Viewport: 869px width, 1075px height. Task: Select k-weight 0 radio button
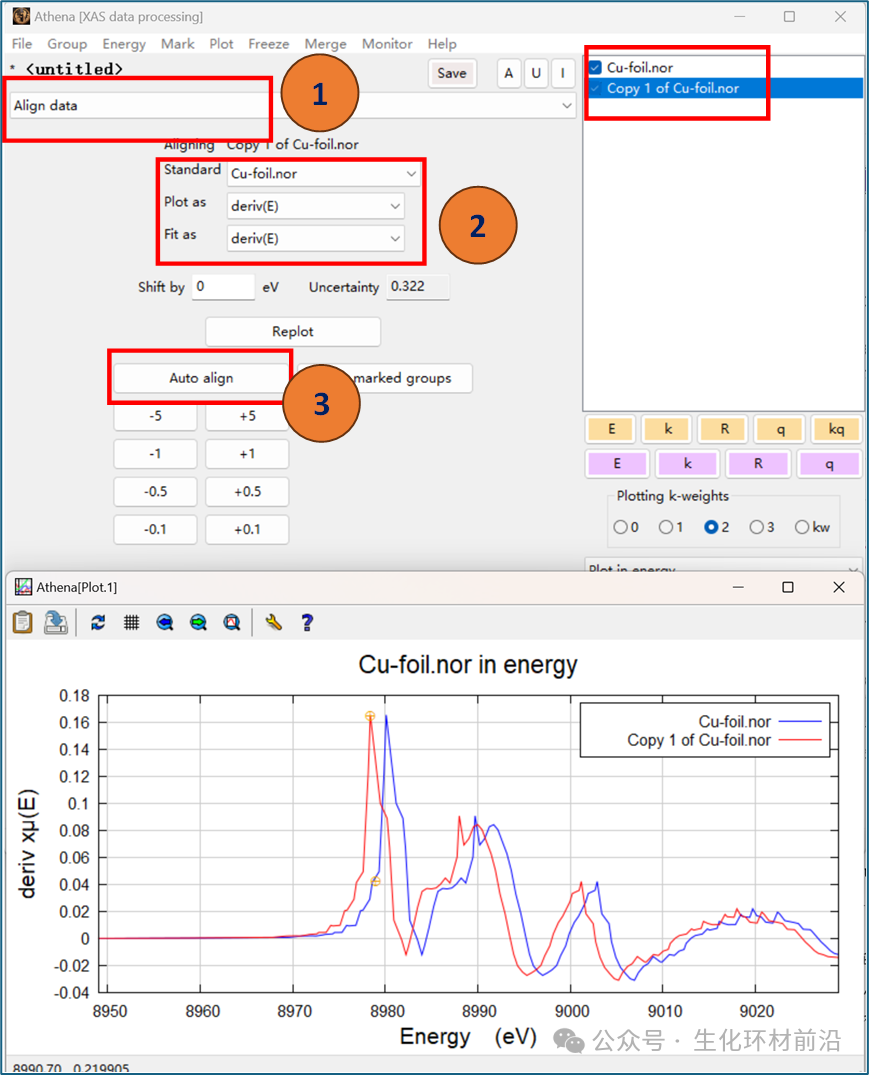click(620, 527)
